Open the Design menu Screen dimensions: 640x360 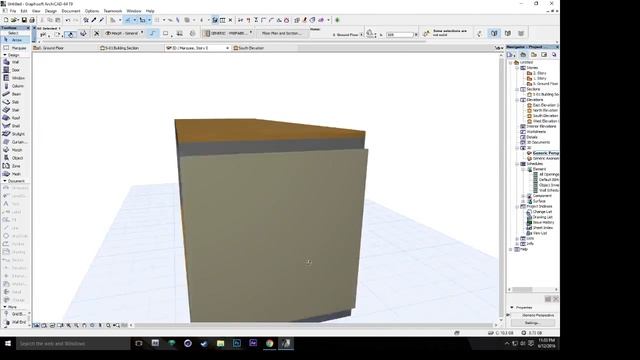(51, 11)
